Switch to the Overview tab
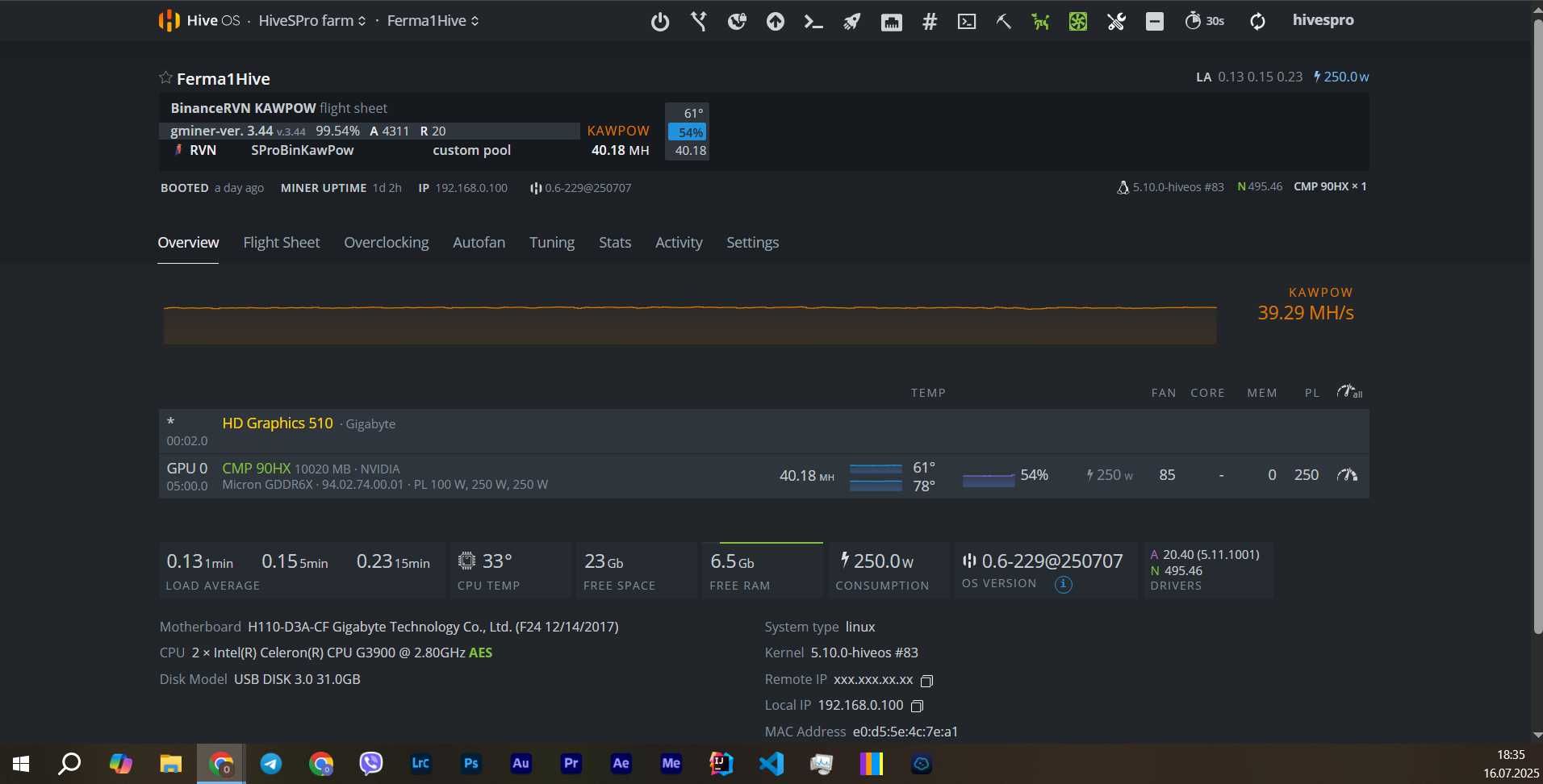 pyautogui.click(x=188, y=243)
